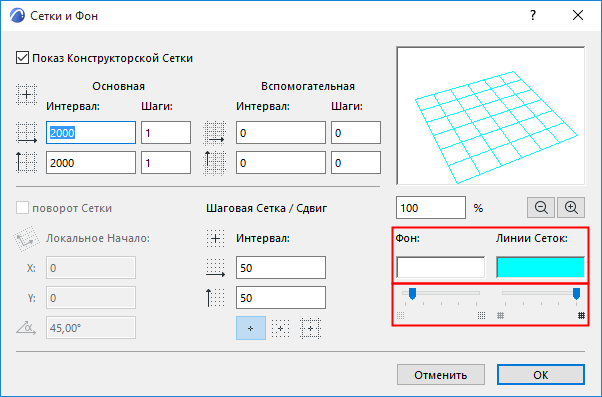Click the rotation angle icon
602x397 pixels.
(x=26, y=328)
